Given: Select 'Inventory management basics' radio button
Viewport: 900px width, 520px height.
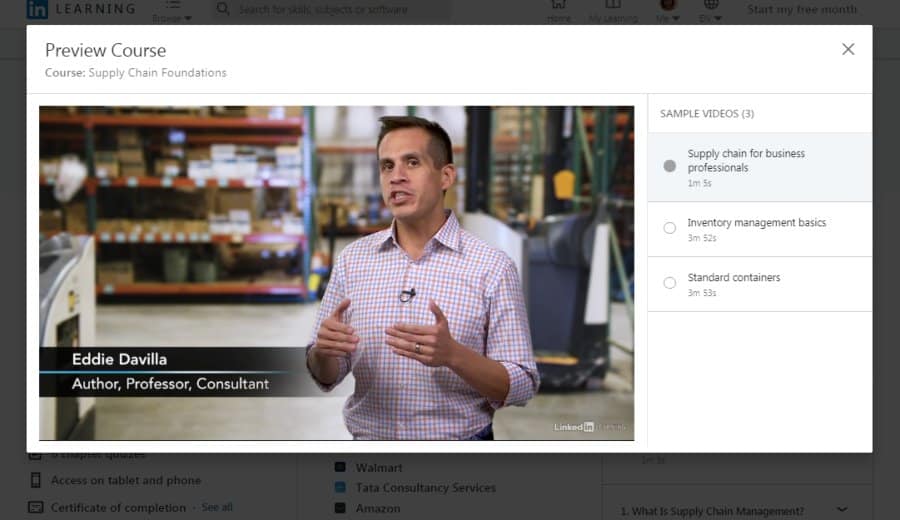Looking at the screenshot, I should coord(669,228).
